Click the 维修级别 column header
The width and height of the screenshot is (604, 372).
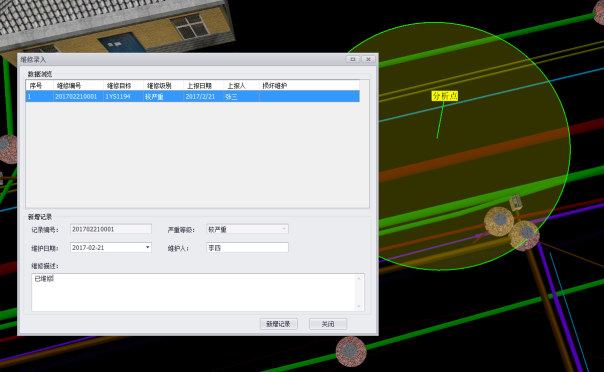(163, 85)
